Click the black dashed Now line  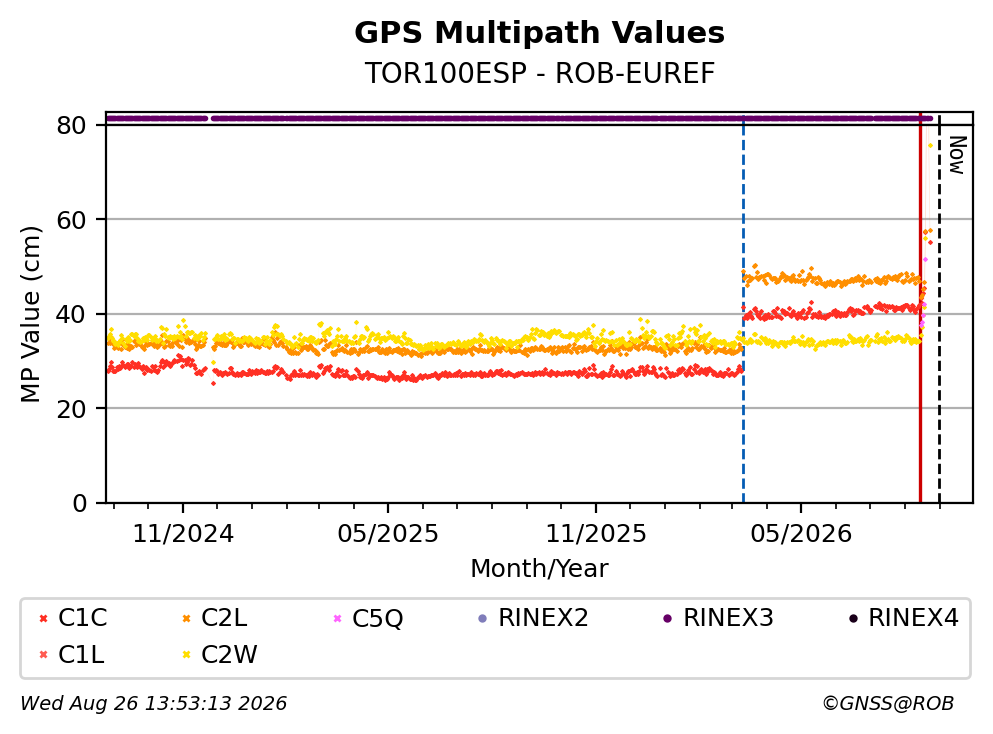939,308
